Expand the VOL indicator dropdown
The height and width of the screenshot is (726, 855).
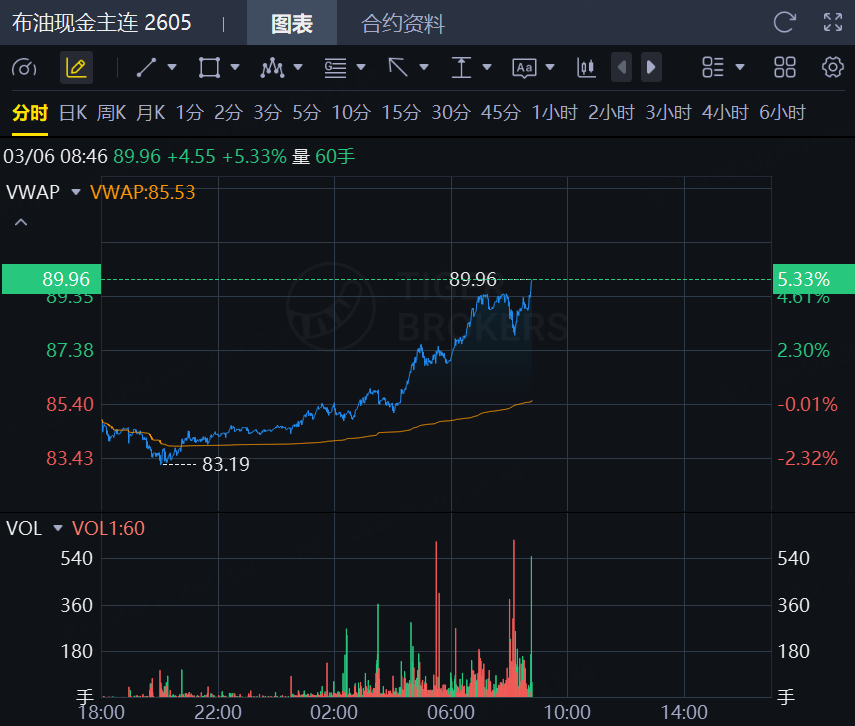58,528
